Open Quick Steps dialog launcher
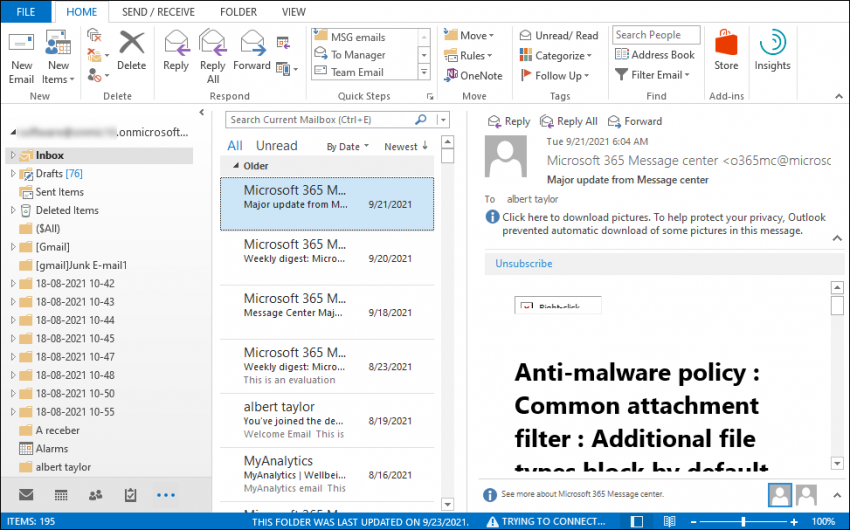This screenshot has width=850, height=530. pos(430,96)
